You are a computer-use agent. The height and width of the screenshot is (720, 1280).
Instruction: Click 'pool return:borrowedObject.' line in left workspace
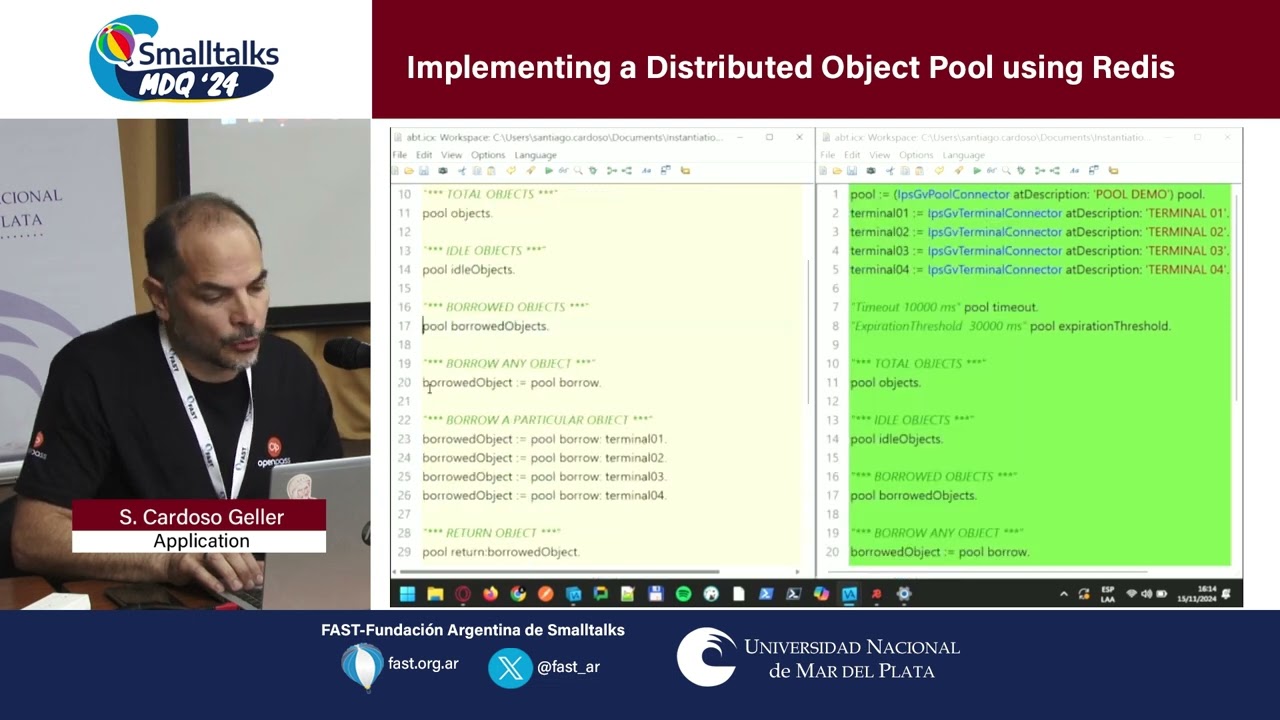pos(501,552)
